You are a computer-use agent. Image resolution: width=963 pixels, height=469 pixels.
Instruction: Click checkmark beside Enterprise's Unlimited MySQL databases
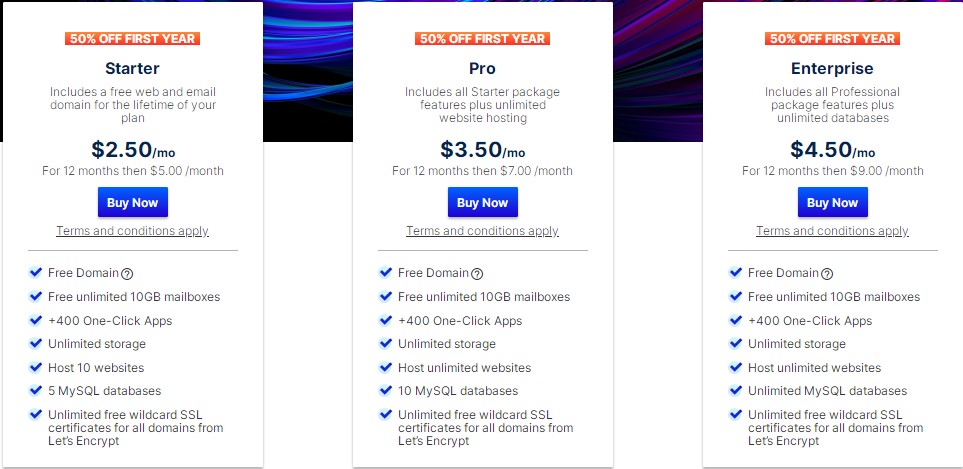click(736, 390)
